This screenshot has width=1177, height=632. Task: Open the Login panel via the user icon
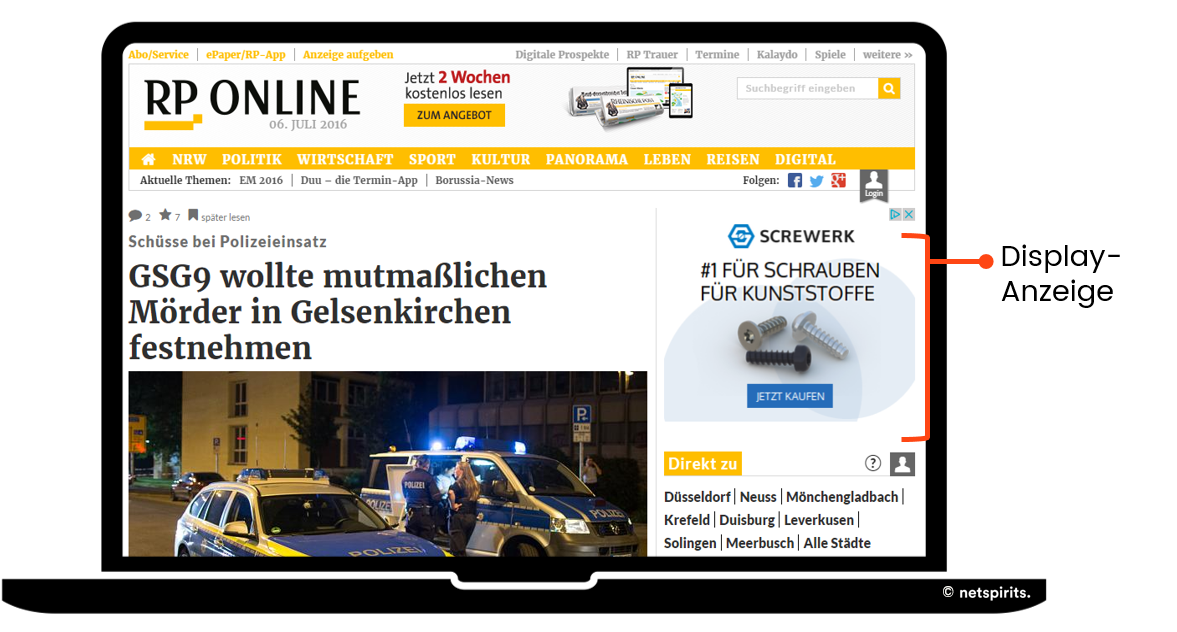point(873,184)
